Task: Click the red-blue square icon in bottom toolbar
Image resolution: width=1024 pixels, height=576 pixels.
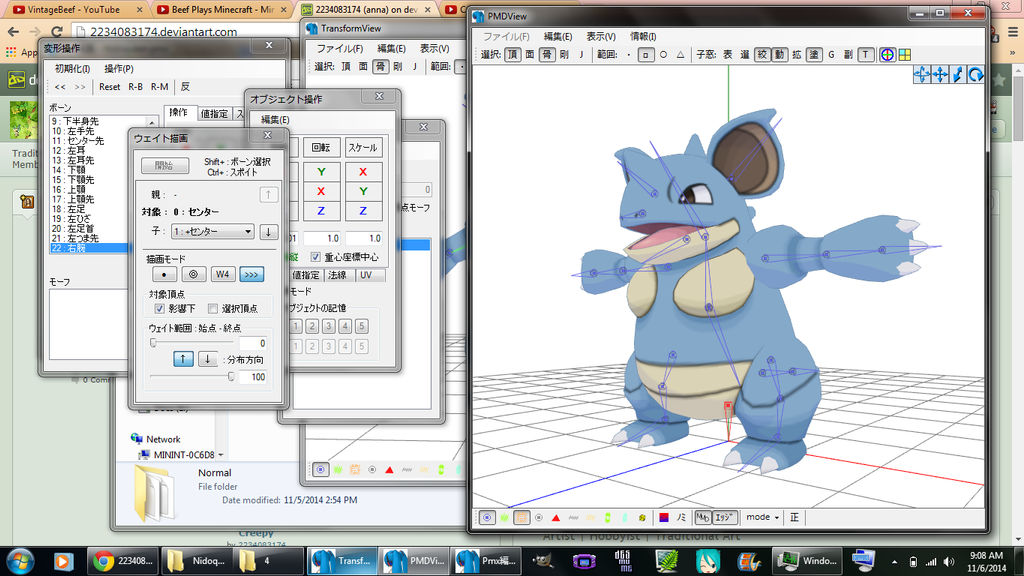Action: click(664, 517)
